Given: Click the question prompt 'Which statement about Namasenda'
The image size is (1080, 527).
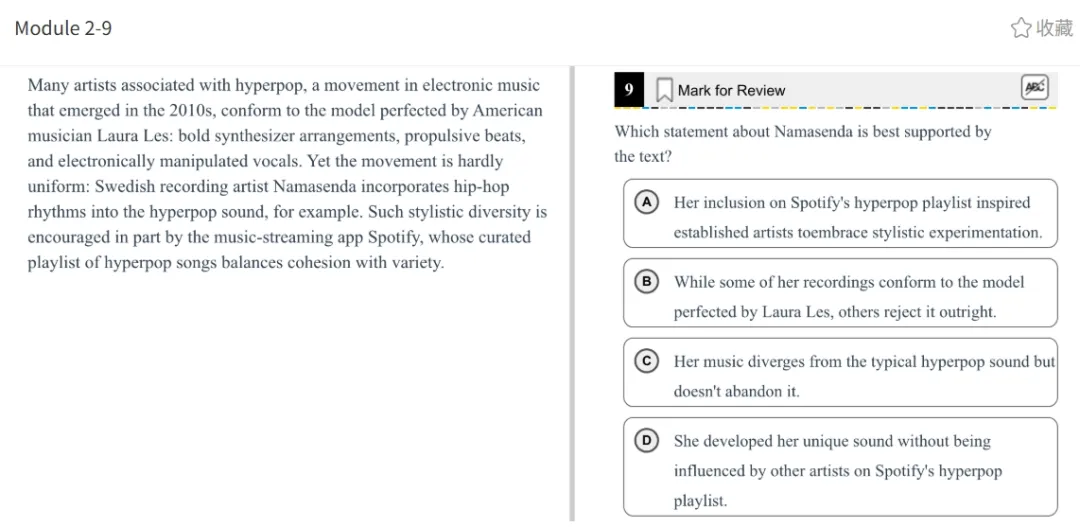Looking at the screenshot, I should [802, 132].
